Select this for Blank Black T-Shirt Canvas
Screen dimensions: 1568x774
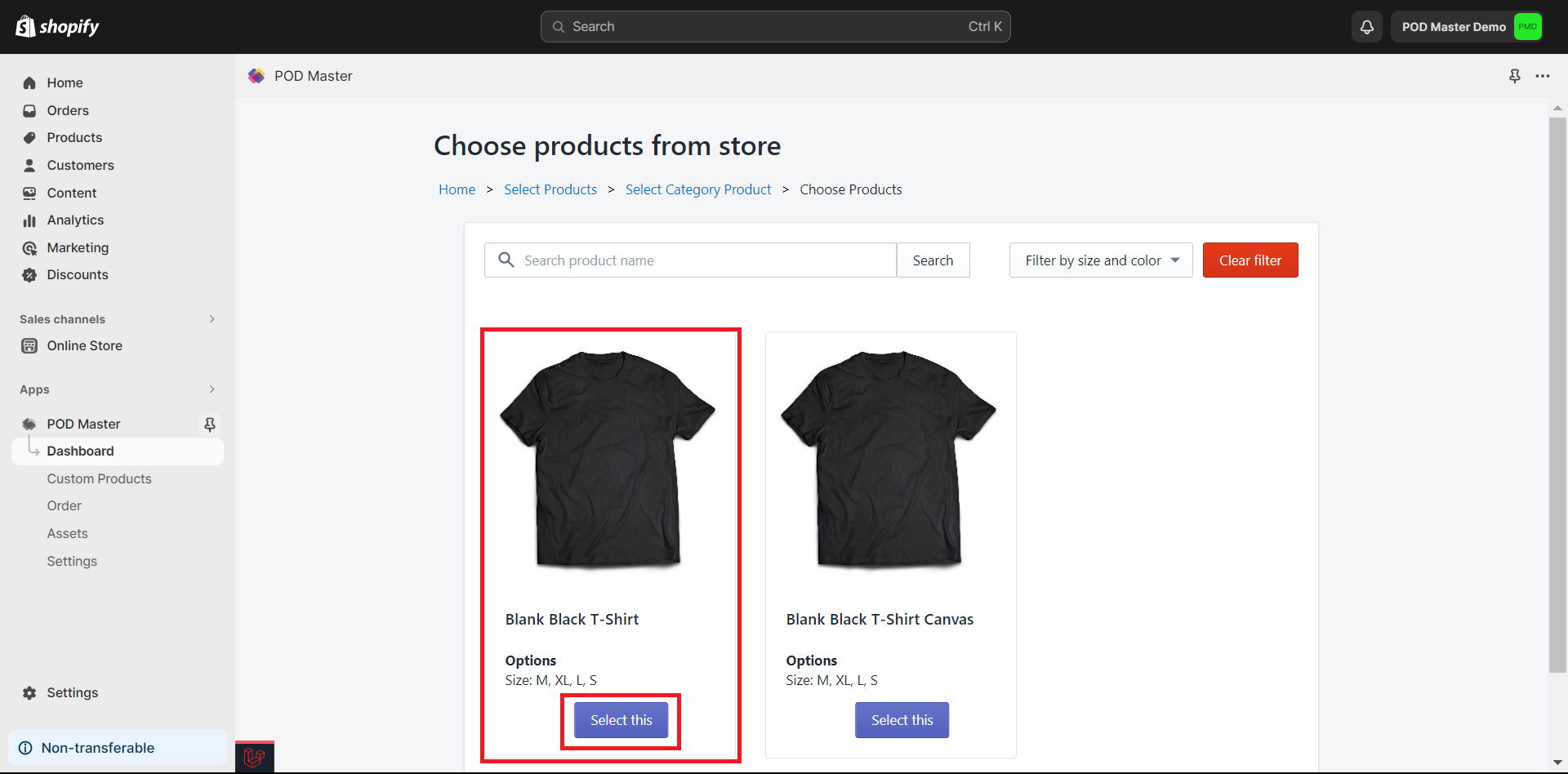[x=902, y=720]
